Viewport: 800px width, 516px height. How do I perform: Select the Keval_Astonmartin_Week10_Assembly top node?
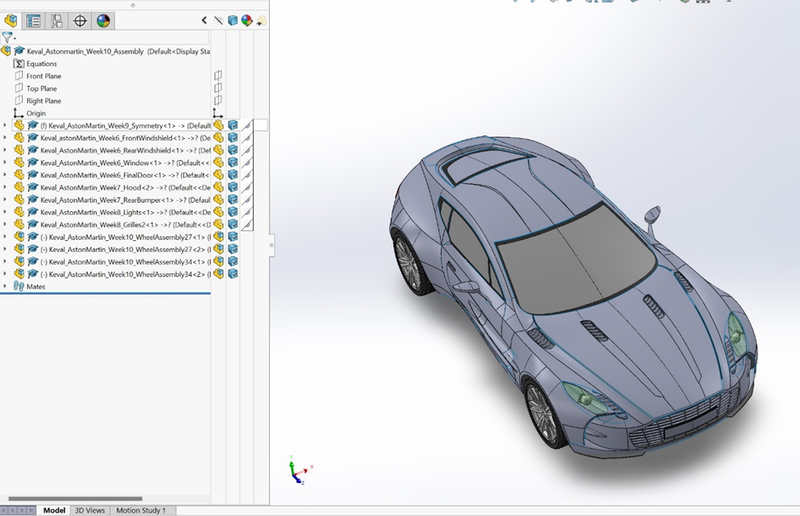118,51
